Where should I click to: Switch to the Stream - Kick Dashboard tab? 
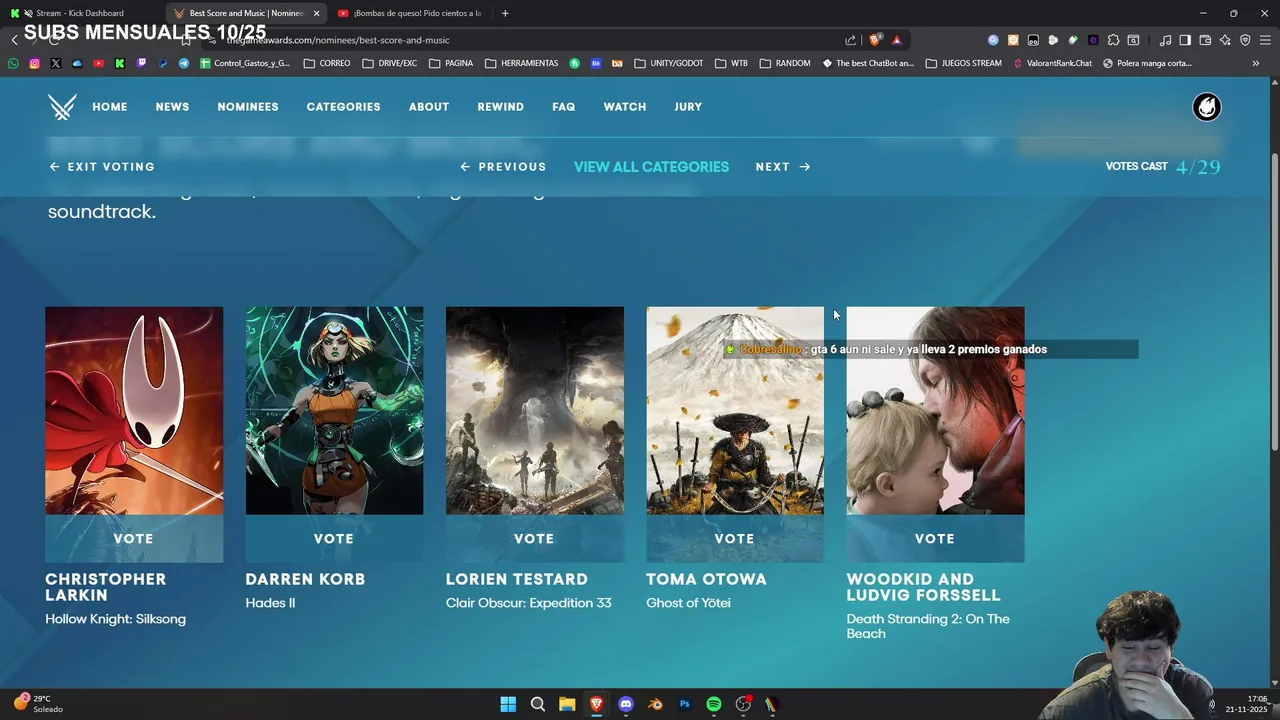pos(80,13)
